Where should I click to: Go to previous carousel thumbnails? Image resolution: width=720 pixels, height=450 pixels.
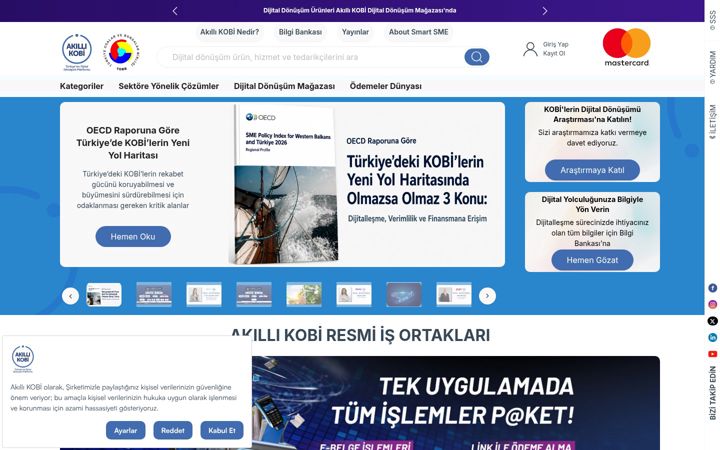pos(70,296)
